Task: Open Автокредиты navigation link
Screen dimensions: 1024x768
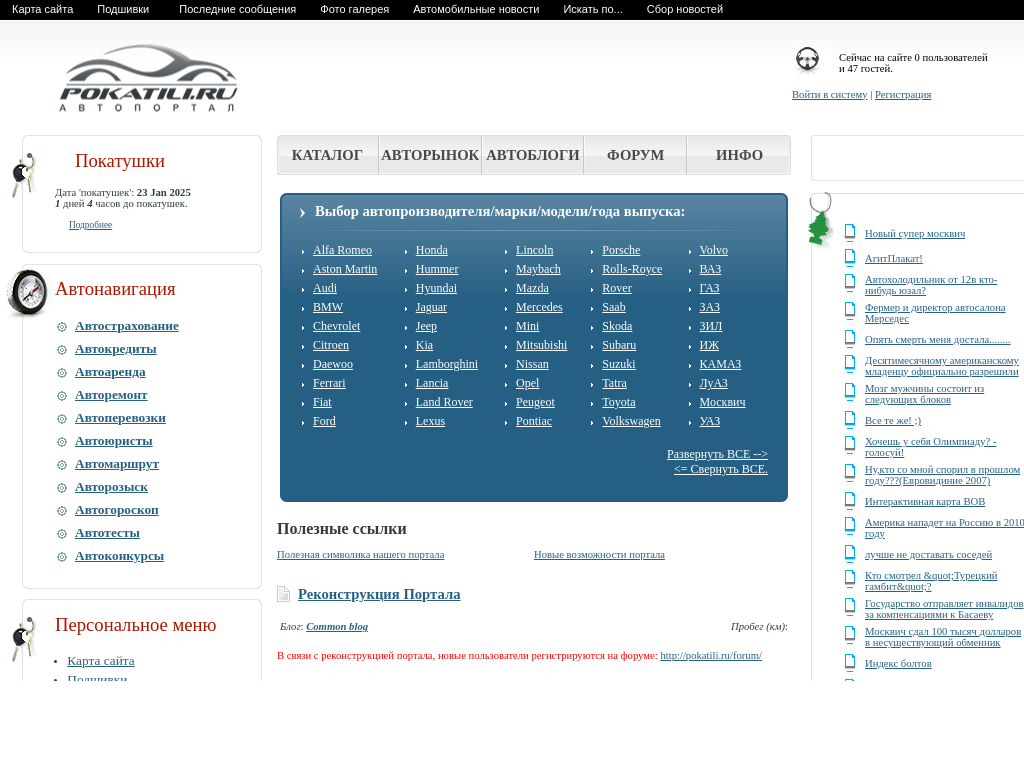Action: pos(116,349)
